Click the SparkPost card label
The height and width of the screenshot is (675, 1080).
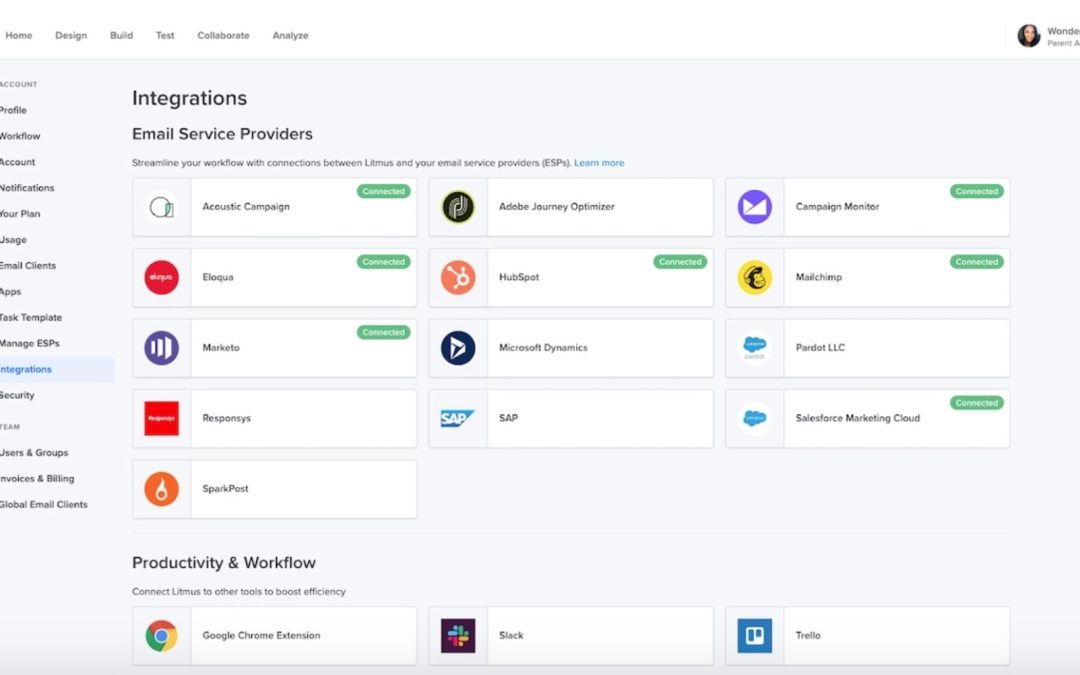[225, 489]
